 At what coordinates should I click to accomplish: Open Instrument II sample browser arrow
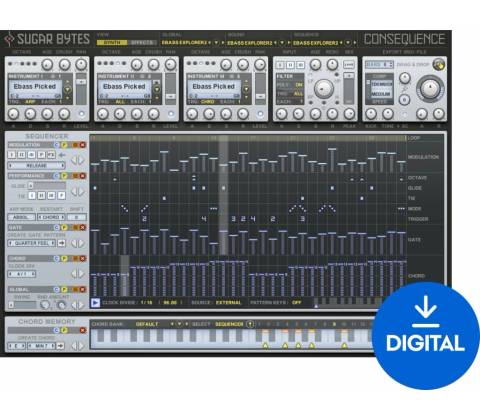(157, 89)
